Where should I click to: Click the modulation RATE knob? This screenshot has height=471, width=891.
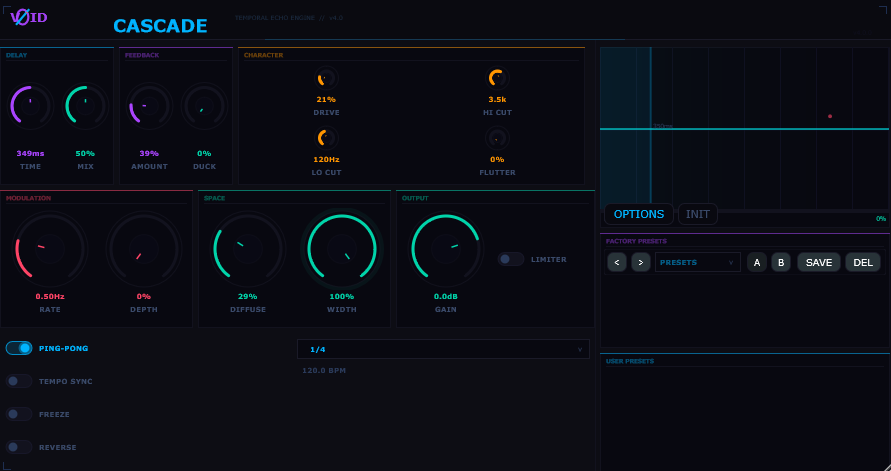tap(50, 249)
